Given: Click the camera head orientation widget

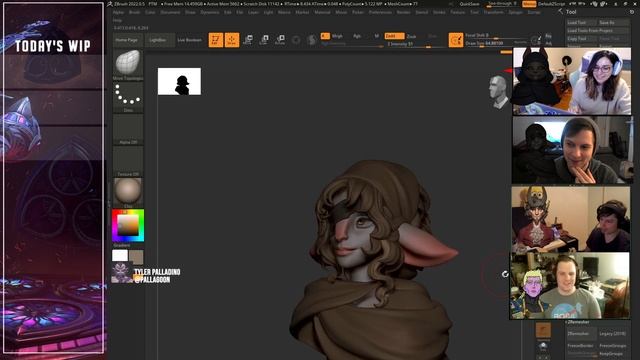Looking at the screenshot, I should pyautogui.click(x=499, y=92).
